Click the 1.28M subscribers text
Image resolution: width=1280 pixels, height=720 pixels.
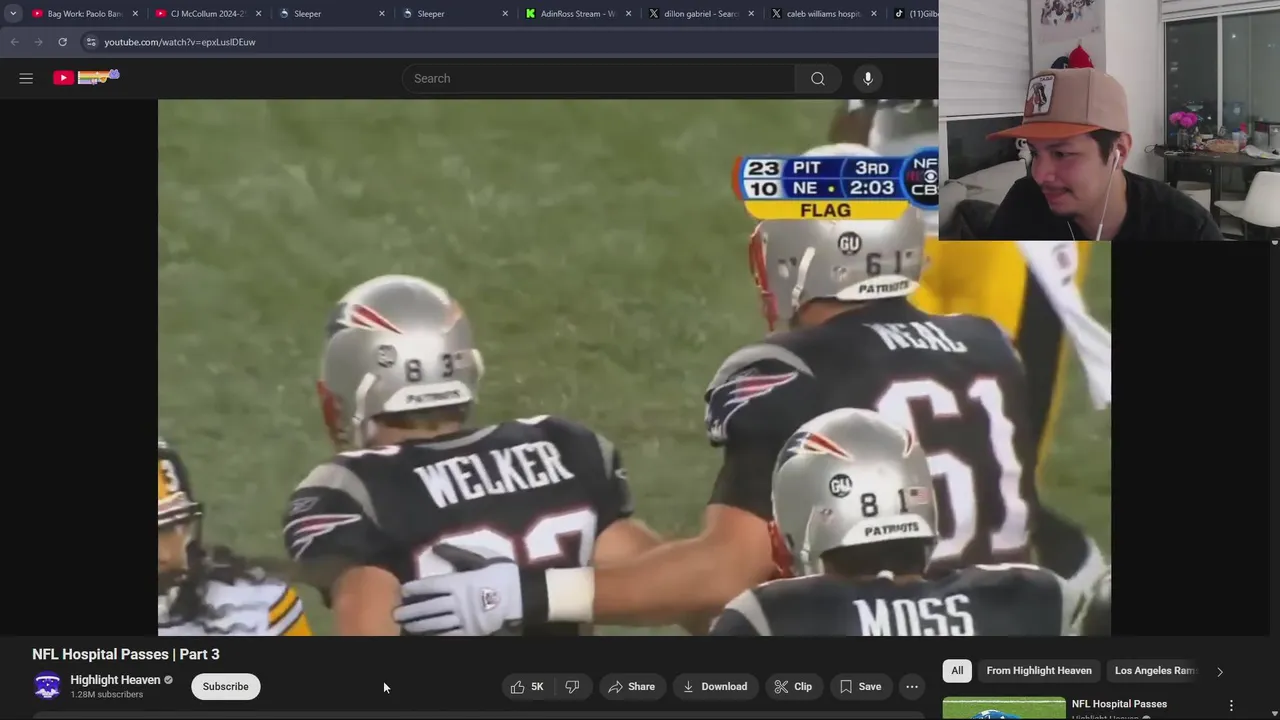[x=107, y=694]
